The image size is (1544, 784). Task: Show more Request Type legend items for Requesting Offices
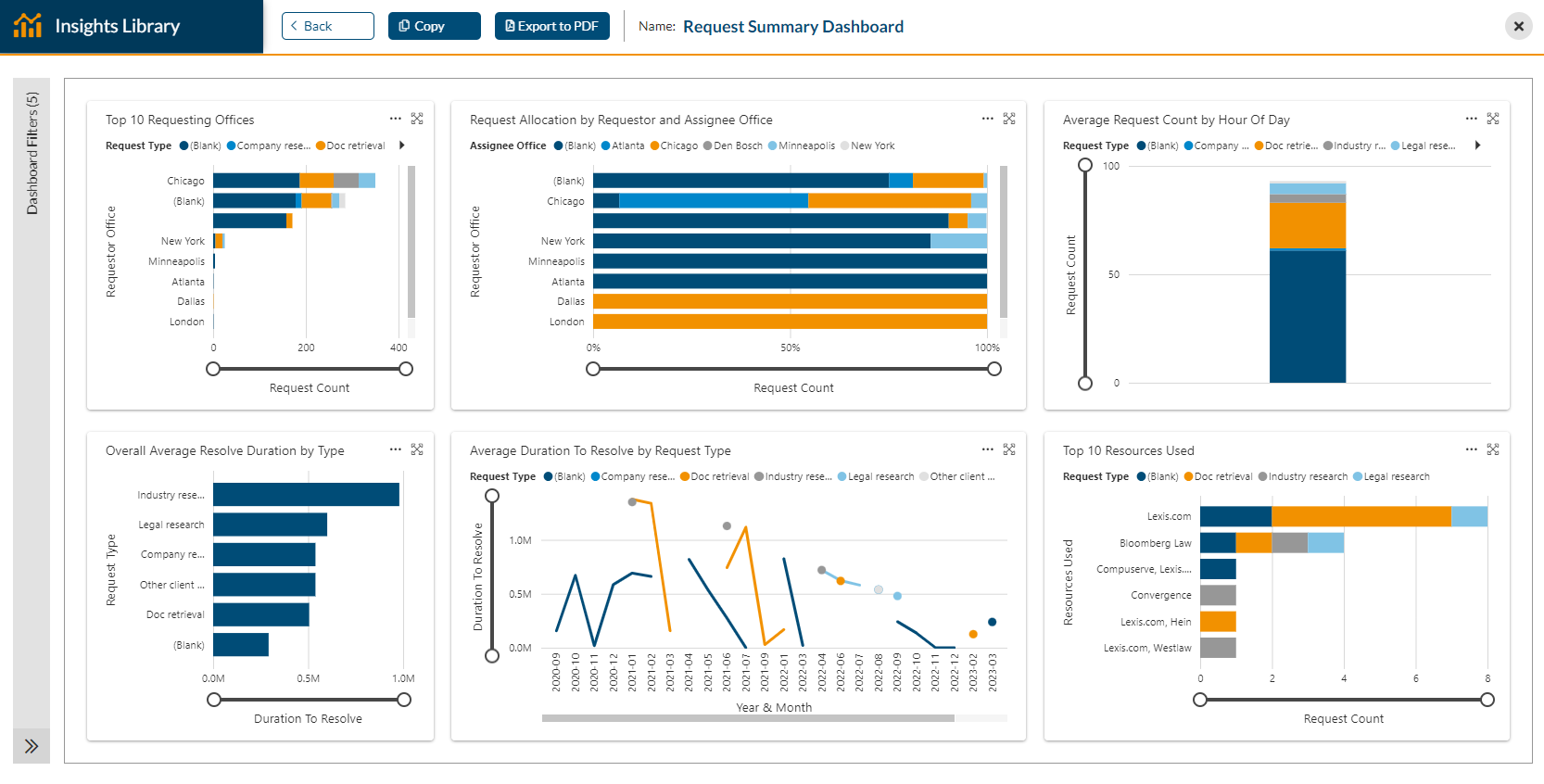[x=402, y=145]
